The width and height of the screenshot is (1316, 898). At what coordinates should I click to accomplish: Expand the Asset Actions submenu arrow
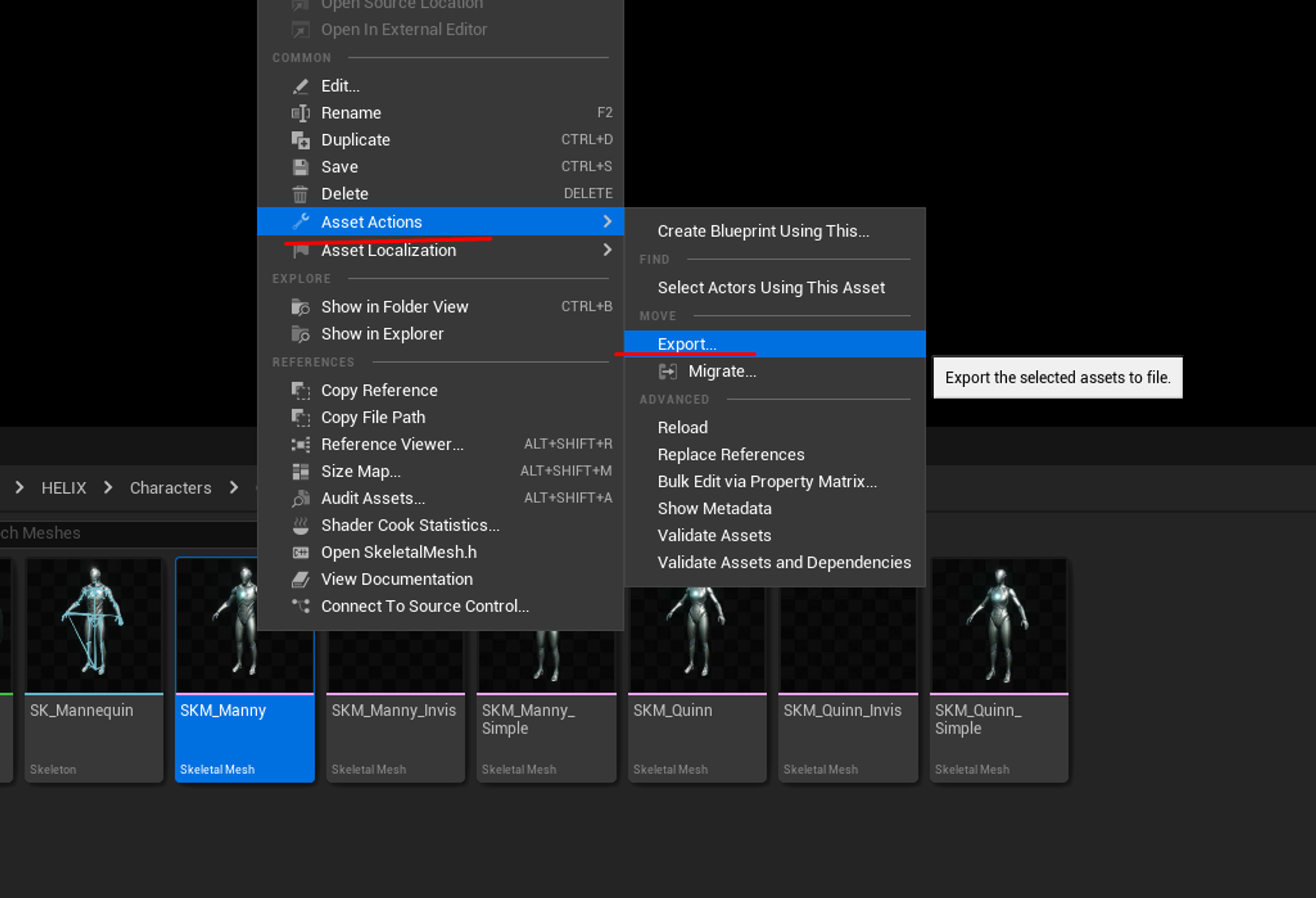click(607, 222)
